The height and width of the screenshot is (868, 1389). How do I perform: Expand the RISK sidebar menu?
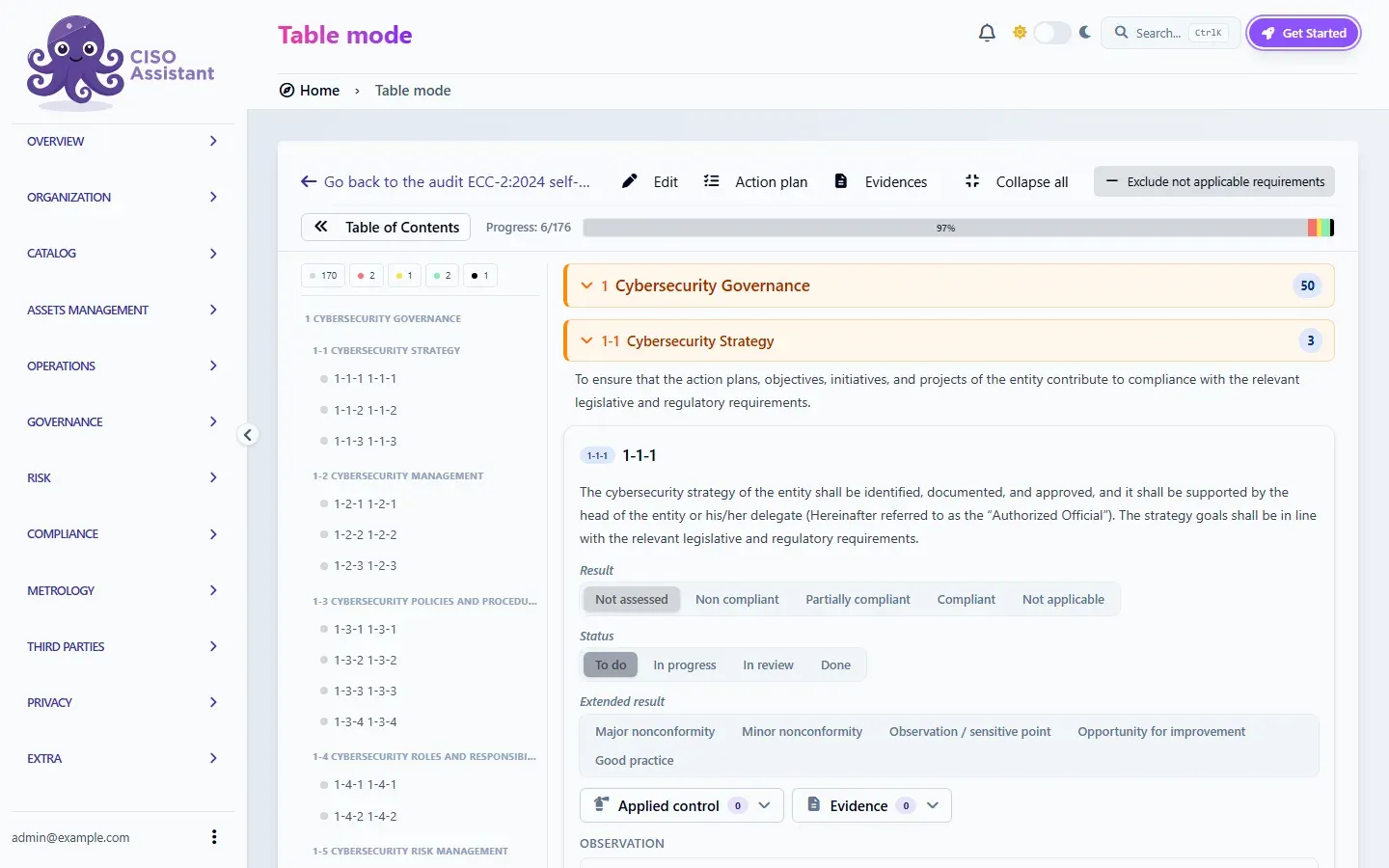click(123, 477)
